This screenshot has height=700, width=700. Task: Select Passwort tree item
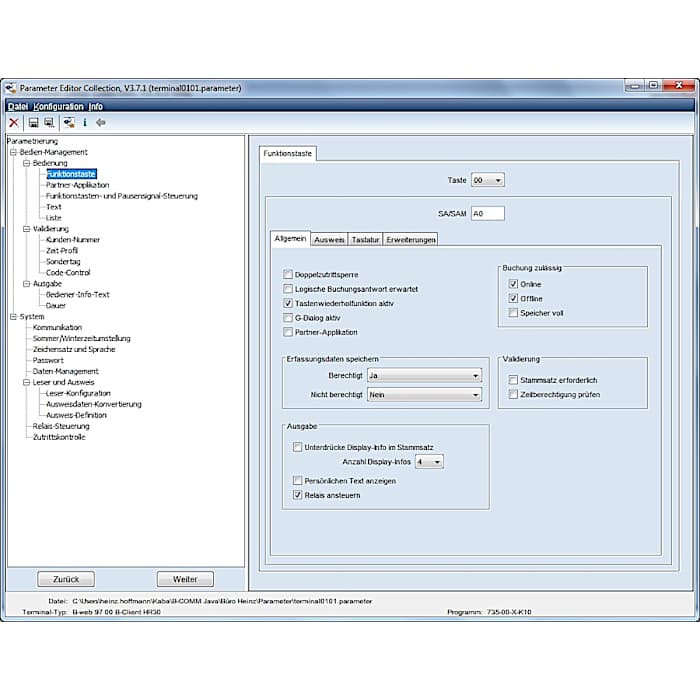(x=48, y=360)
